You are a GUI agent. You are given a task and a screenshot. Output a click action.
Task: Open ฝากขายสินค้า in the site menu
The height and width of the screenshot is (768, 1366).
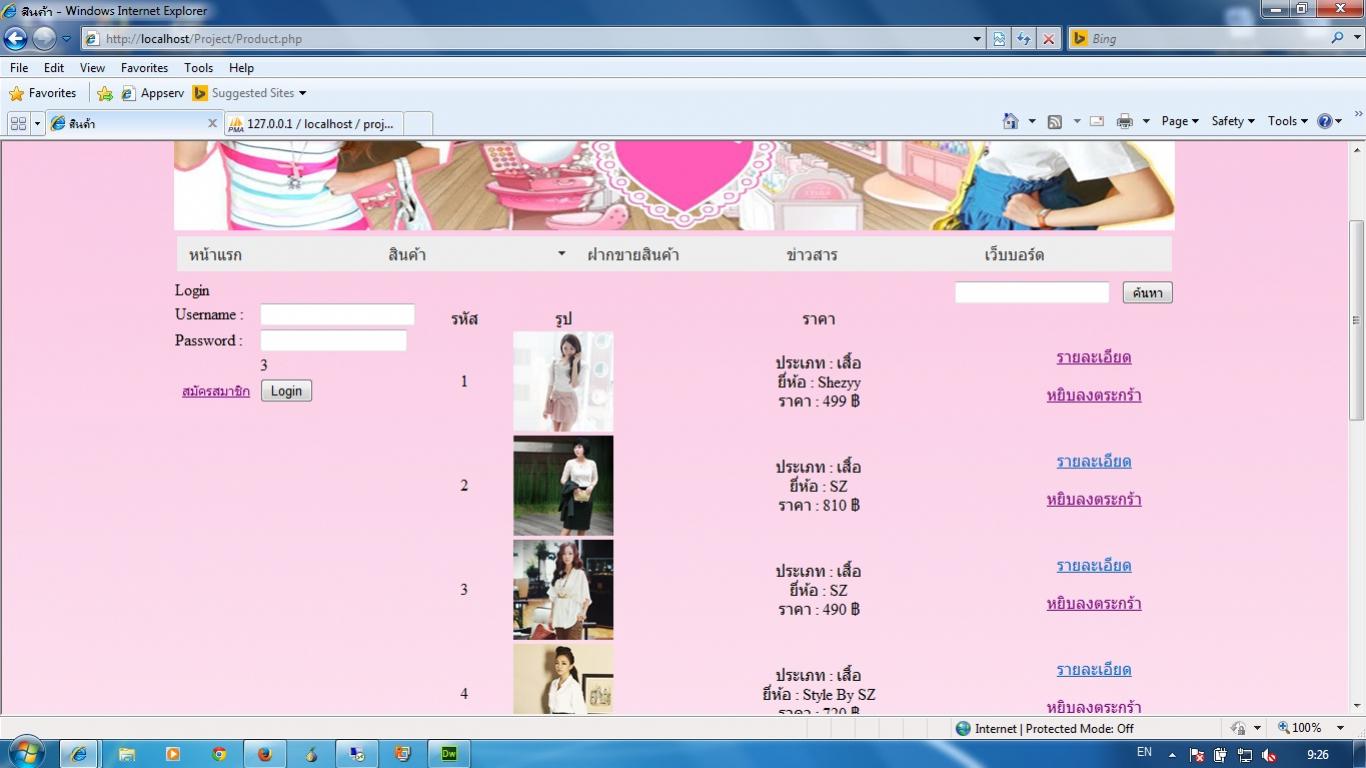633,255
